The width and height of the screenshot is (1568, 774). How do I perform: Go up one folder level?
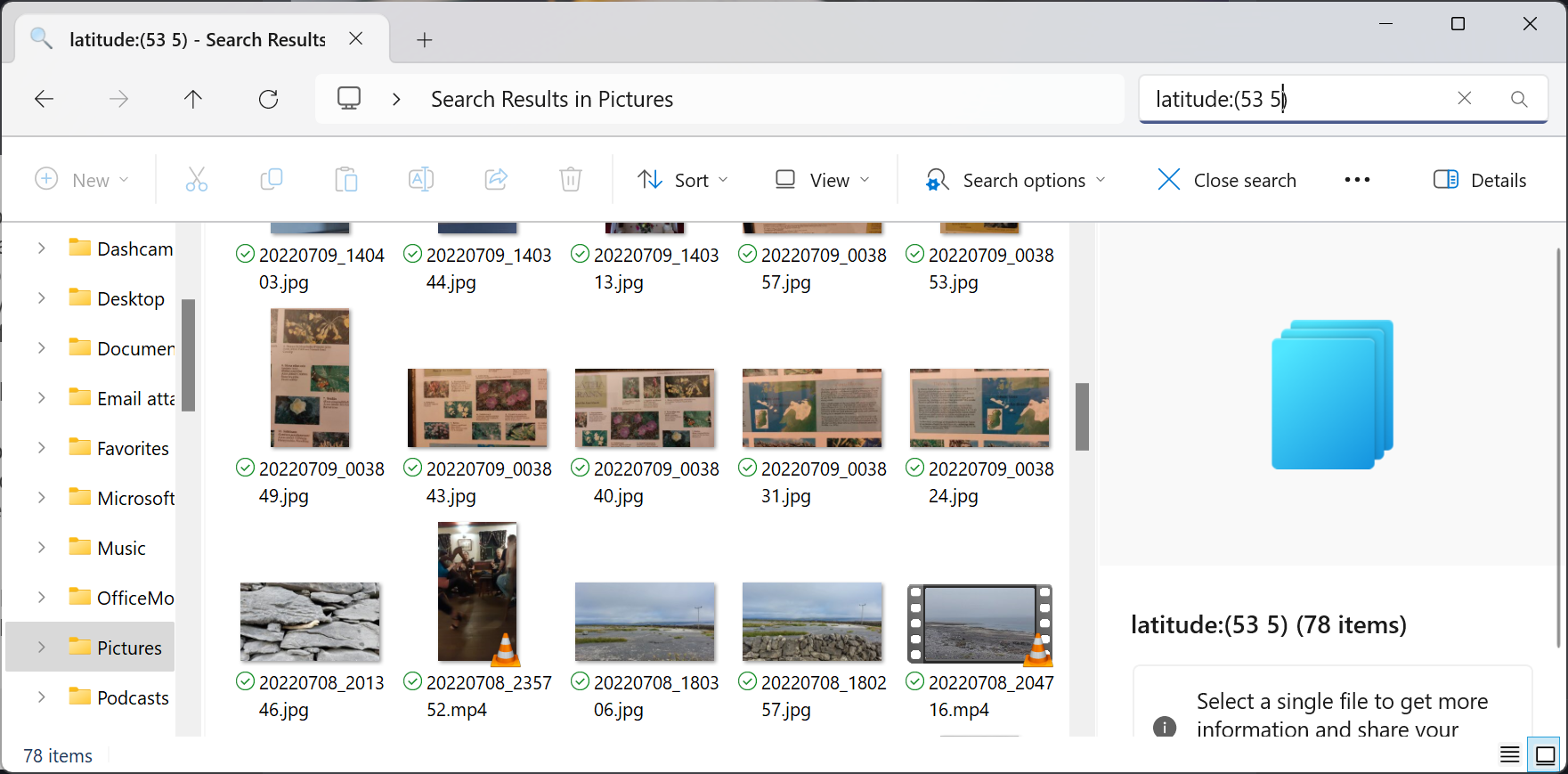point(193,99)
